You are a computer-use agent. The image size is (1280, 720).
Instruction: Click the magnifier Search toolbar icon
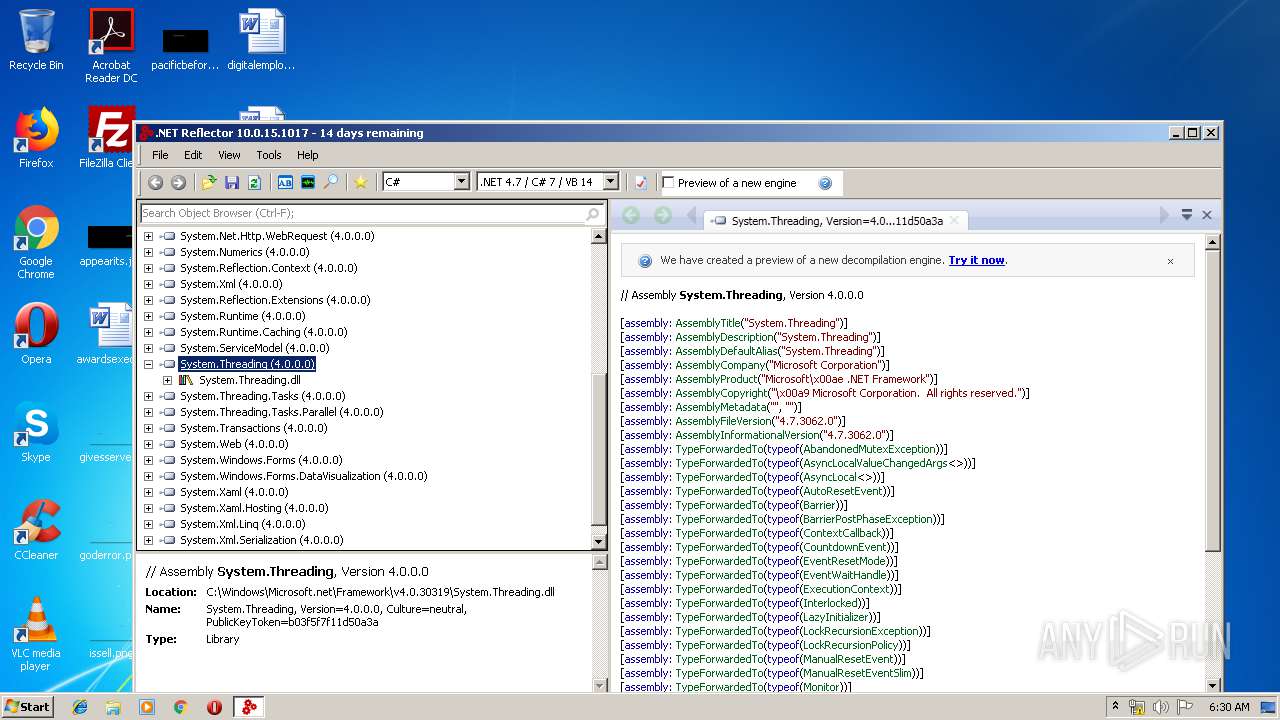[x=331, y=182]
